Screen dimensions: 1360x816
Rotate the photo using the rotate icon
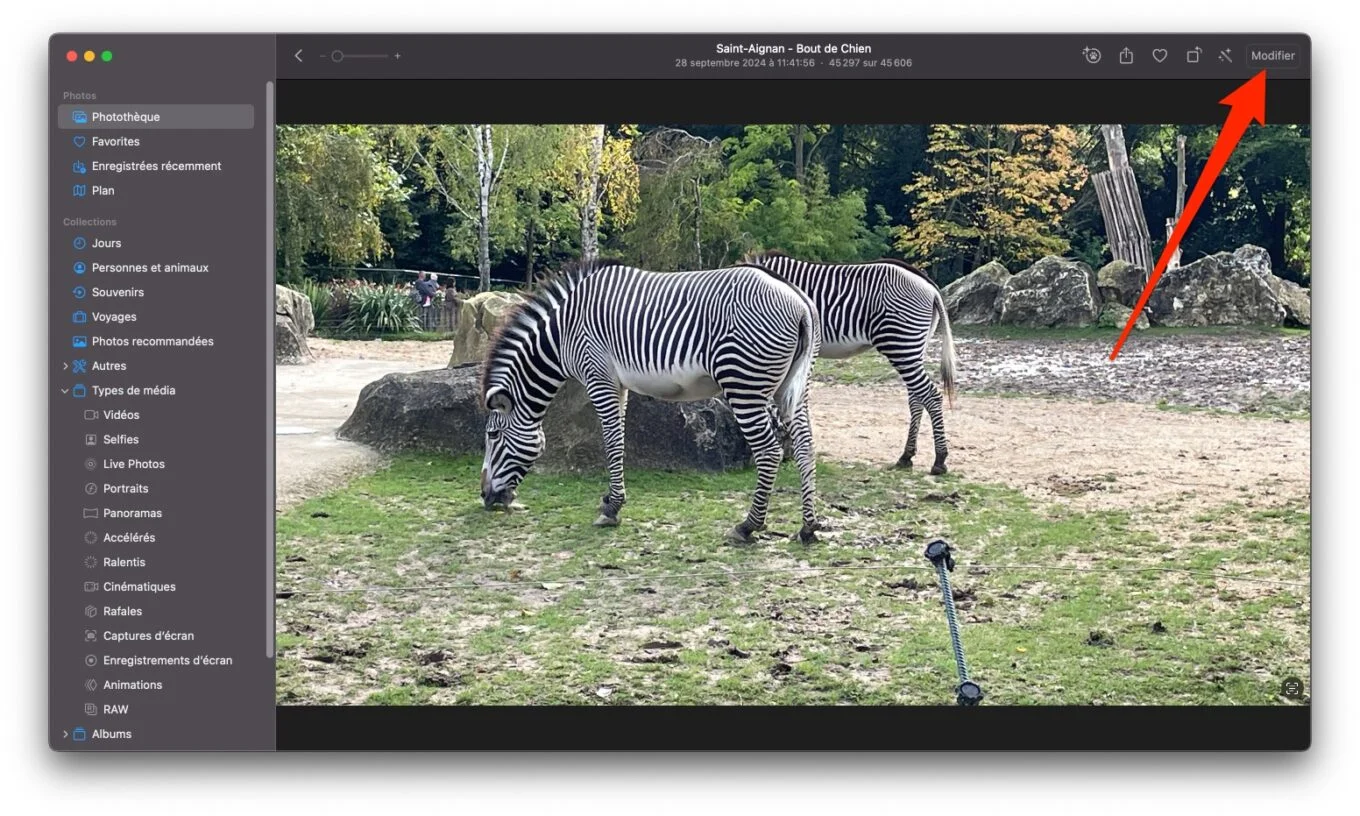pos(1193,56)
